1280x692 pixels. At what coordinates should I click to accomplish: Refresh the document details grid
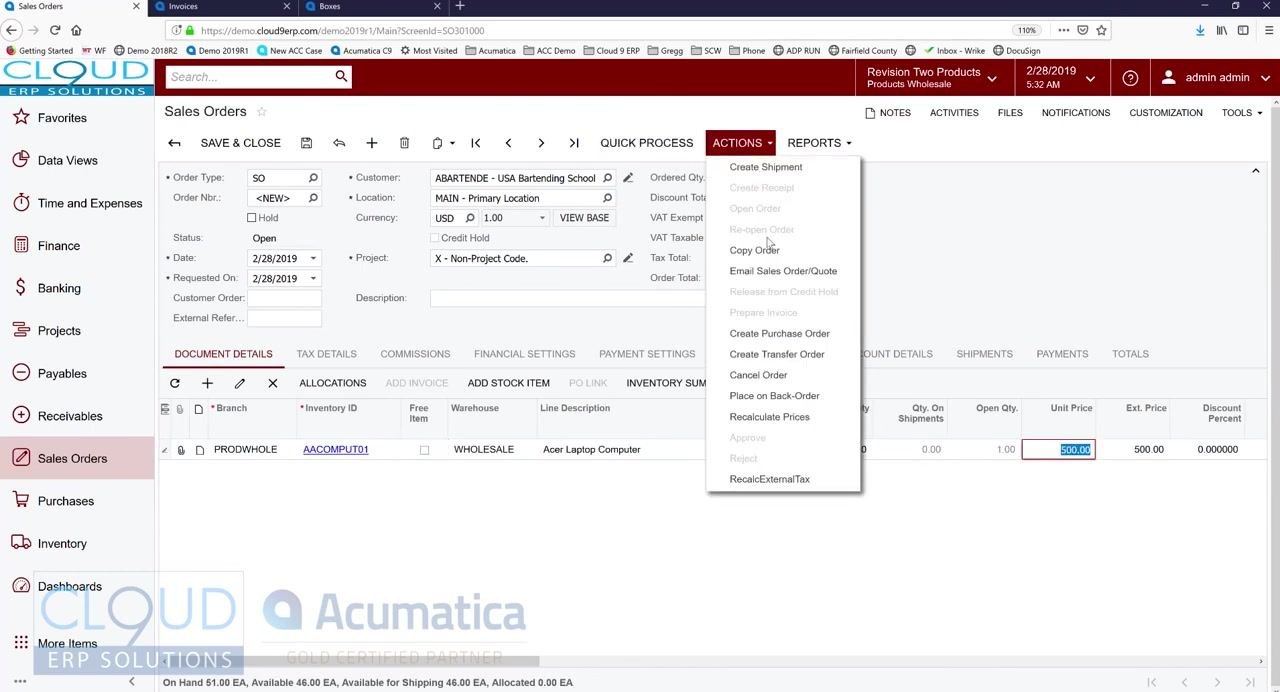pos(175,383)
